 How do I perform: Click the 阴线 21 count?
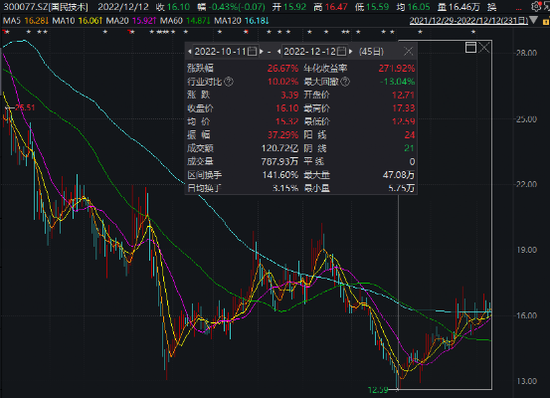point(409,148)
